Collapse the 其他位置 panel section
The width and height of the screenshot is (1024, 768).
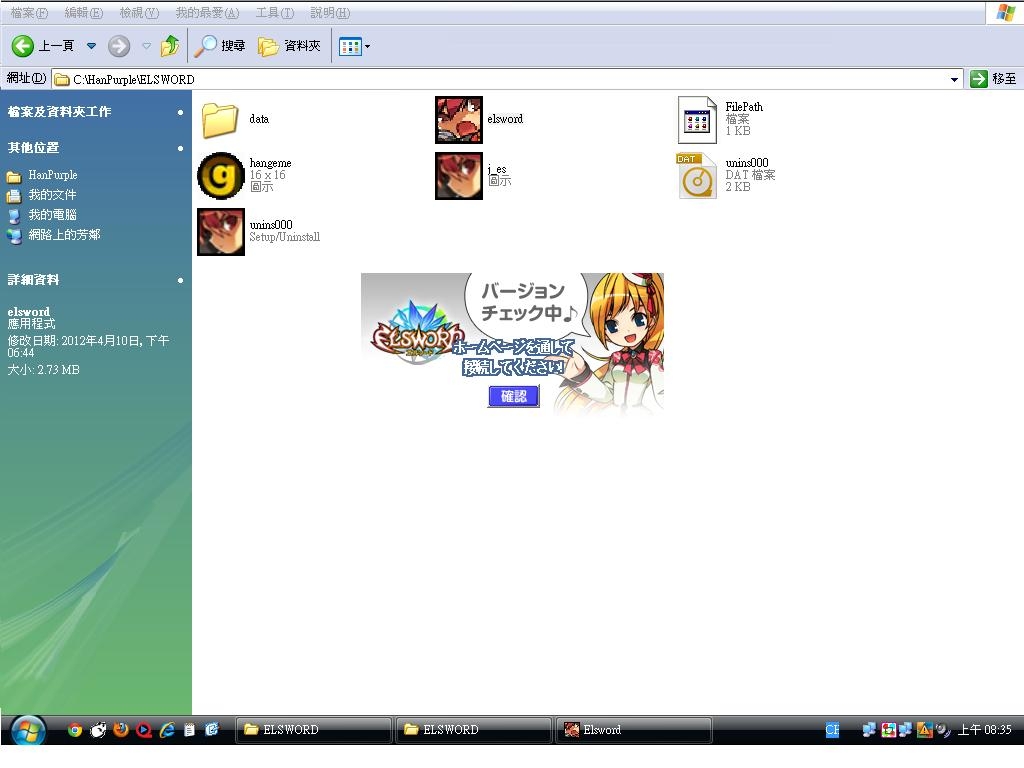180,148
